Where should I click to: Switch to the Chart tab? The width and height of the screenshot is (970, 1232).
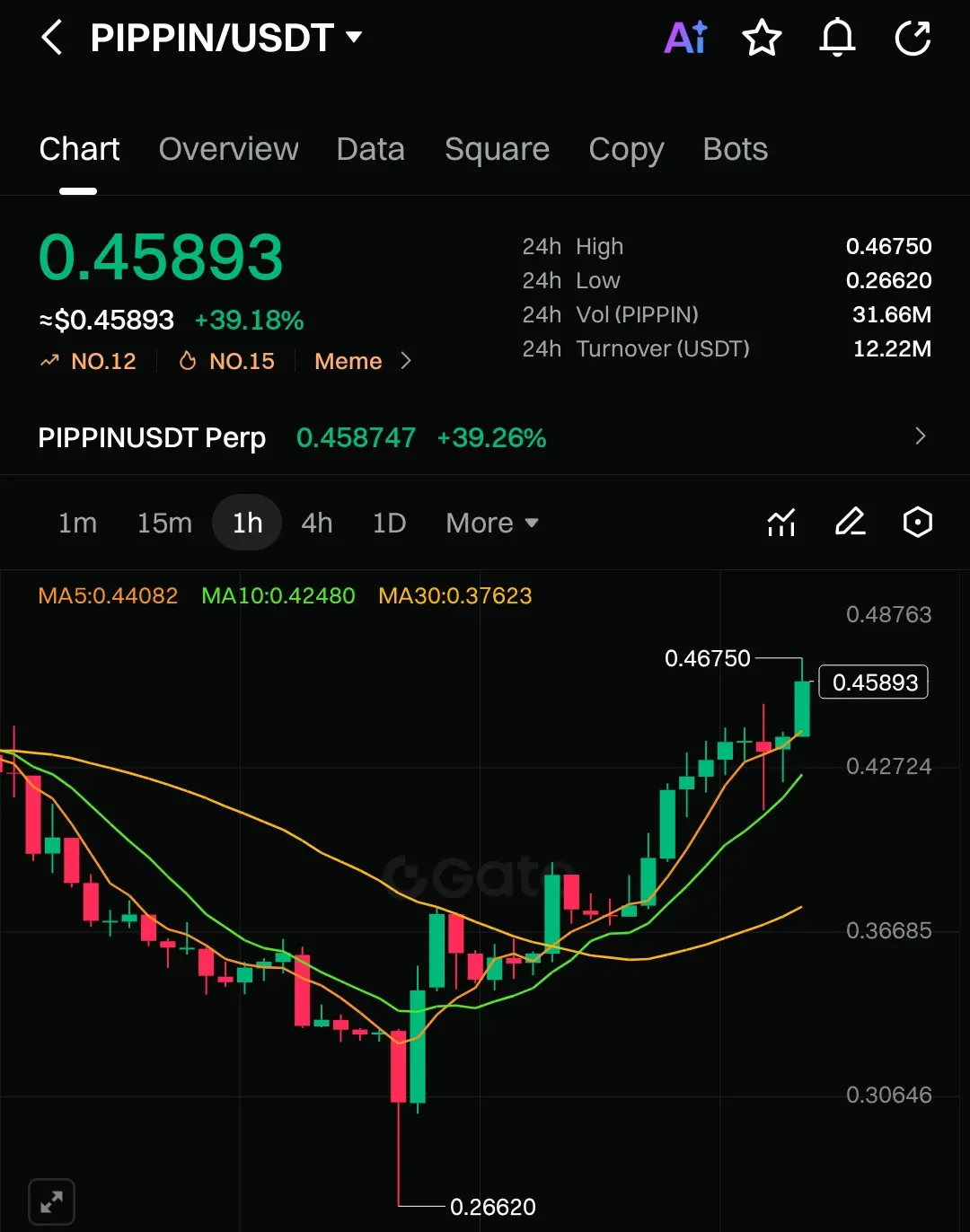tap(79, 149)
